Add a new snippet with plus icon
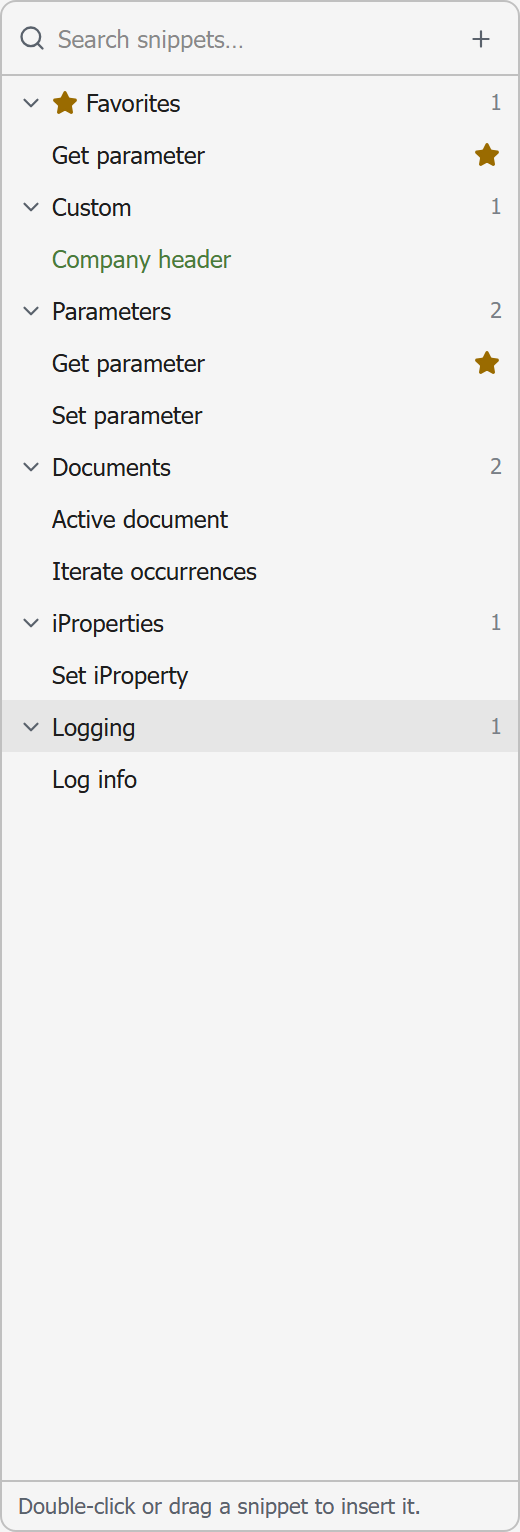 coord(481,39)
